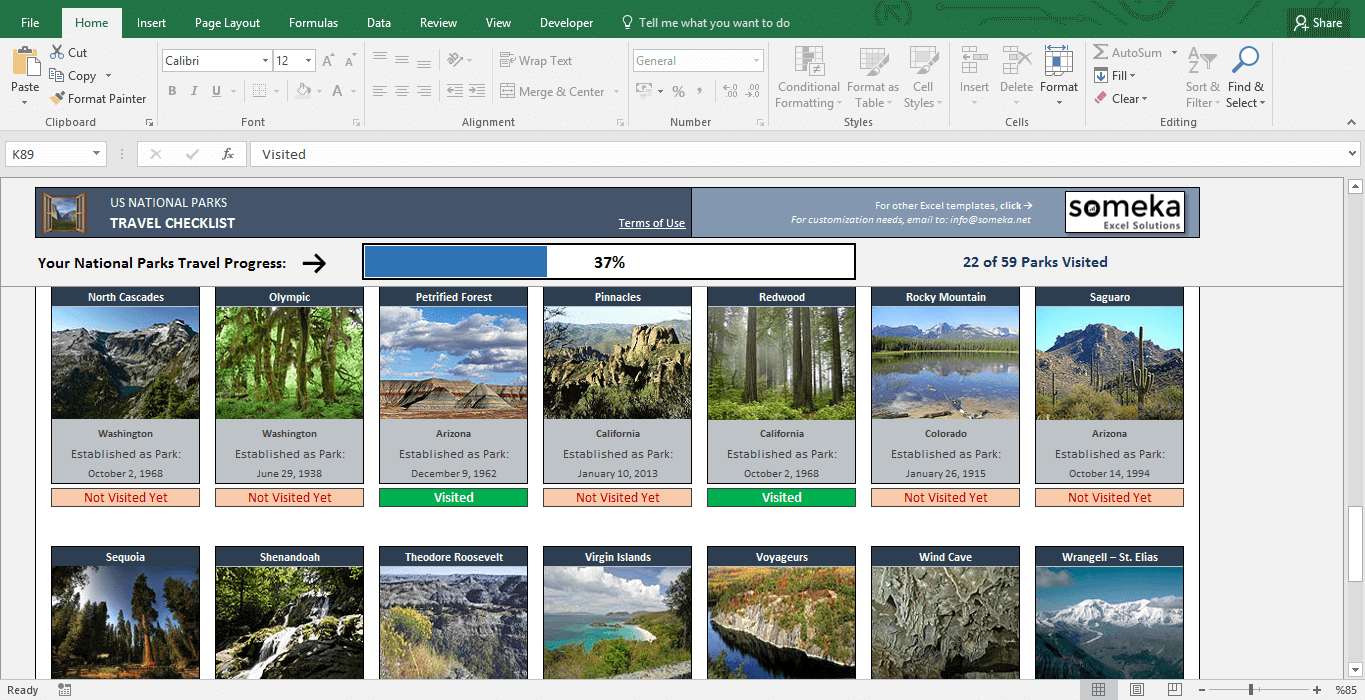The image size is (1365, 700).
Task: Open Format as Table gallery
Action: coord(872,78)
